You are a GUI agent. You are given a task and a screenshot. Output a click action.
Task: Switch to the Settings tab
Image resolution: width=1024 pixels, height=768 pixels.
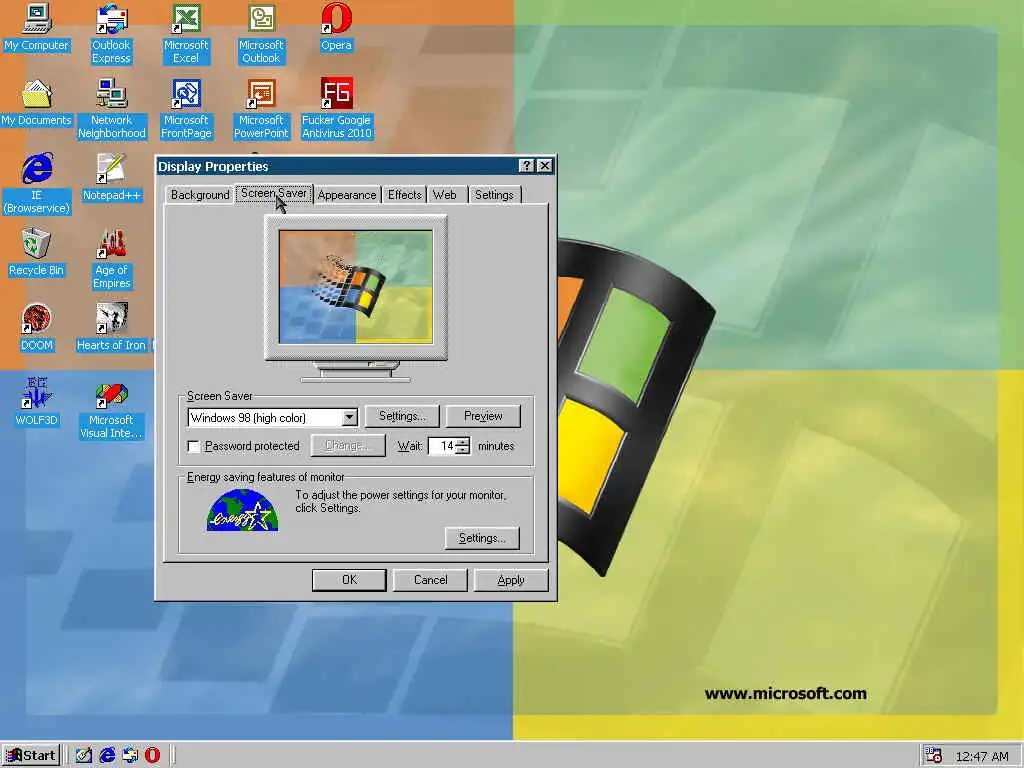[494, 195]
